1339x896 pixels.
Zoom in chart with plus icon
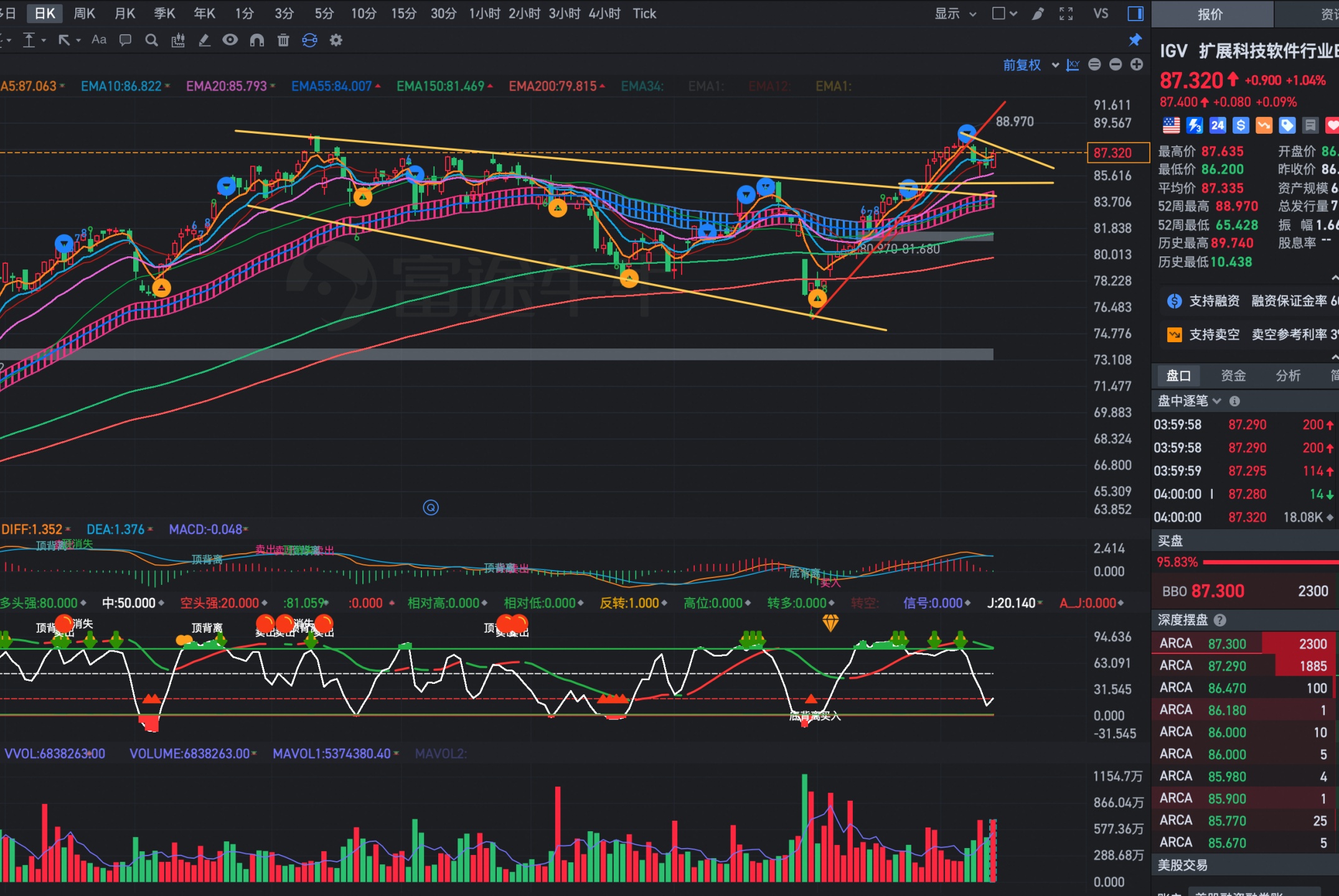pyautogui.click(x=1137, y=65)
